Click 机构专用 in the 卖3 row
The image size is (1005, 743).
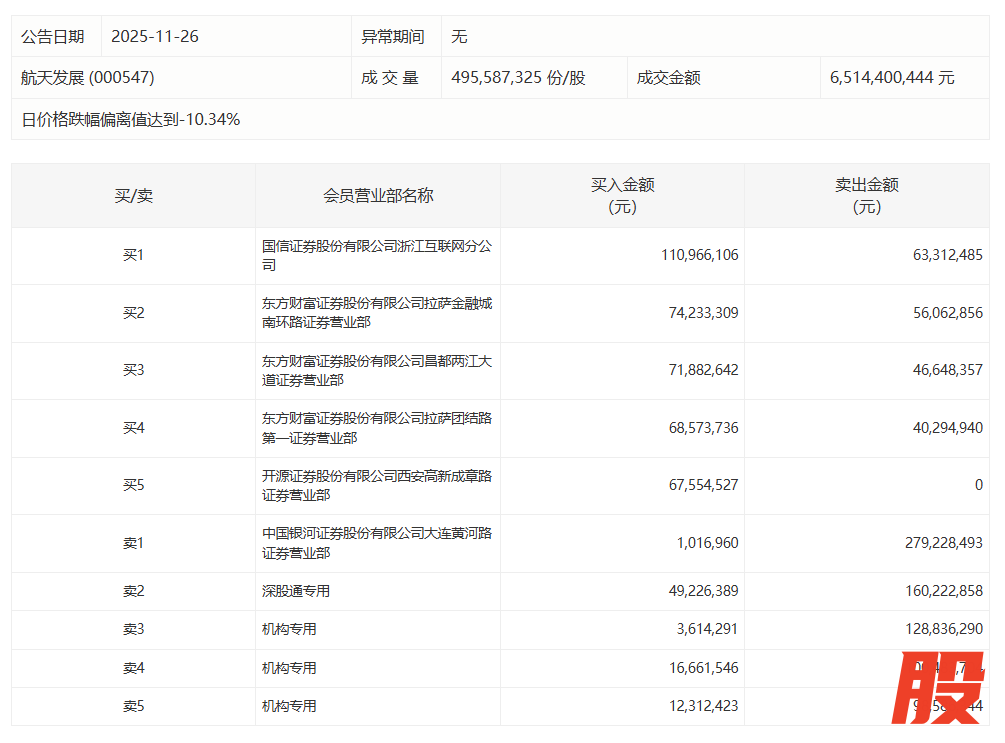click(289, 629)
